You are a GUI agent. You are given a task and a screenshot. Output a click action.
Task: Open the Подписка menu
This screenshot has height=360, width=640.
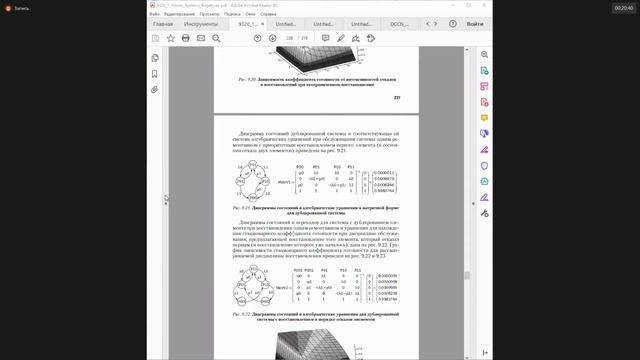[232, 14]
